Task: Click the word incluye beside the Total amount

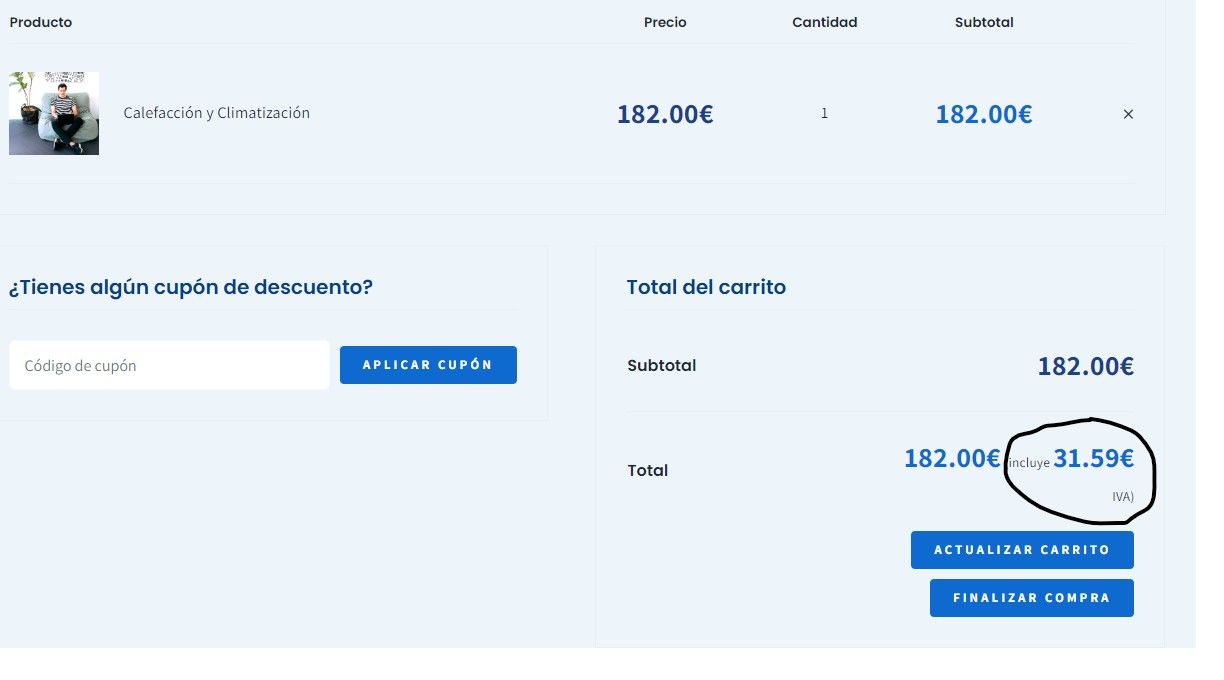Action: (1029, 463)
